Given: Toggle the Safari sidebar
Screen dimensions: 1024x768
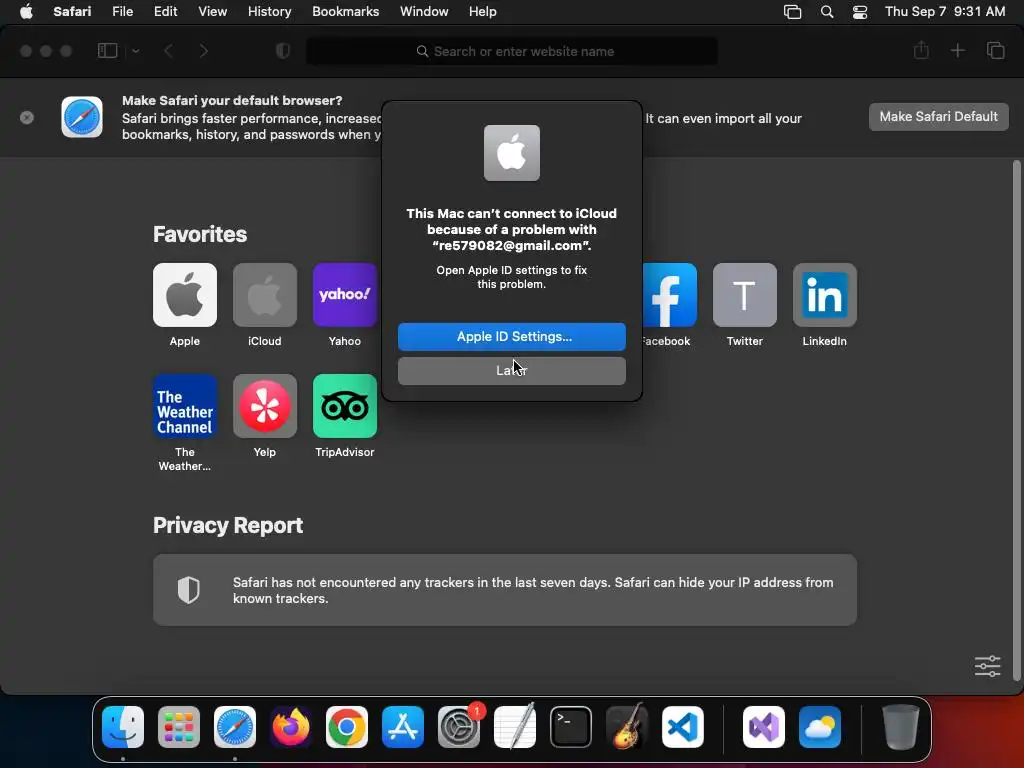Looking at the screenshot, I should tap(107, 51).
